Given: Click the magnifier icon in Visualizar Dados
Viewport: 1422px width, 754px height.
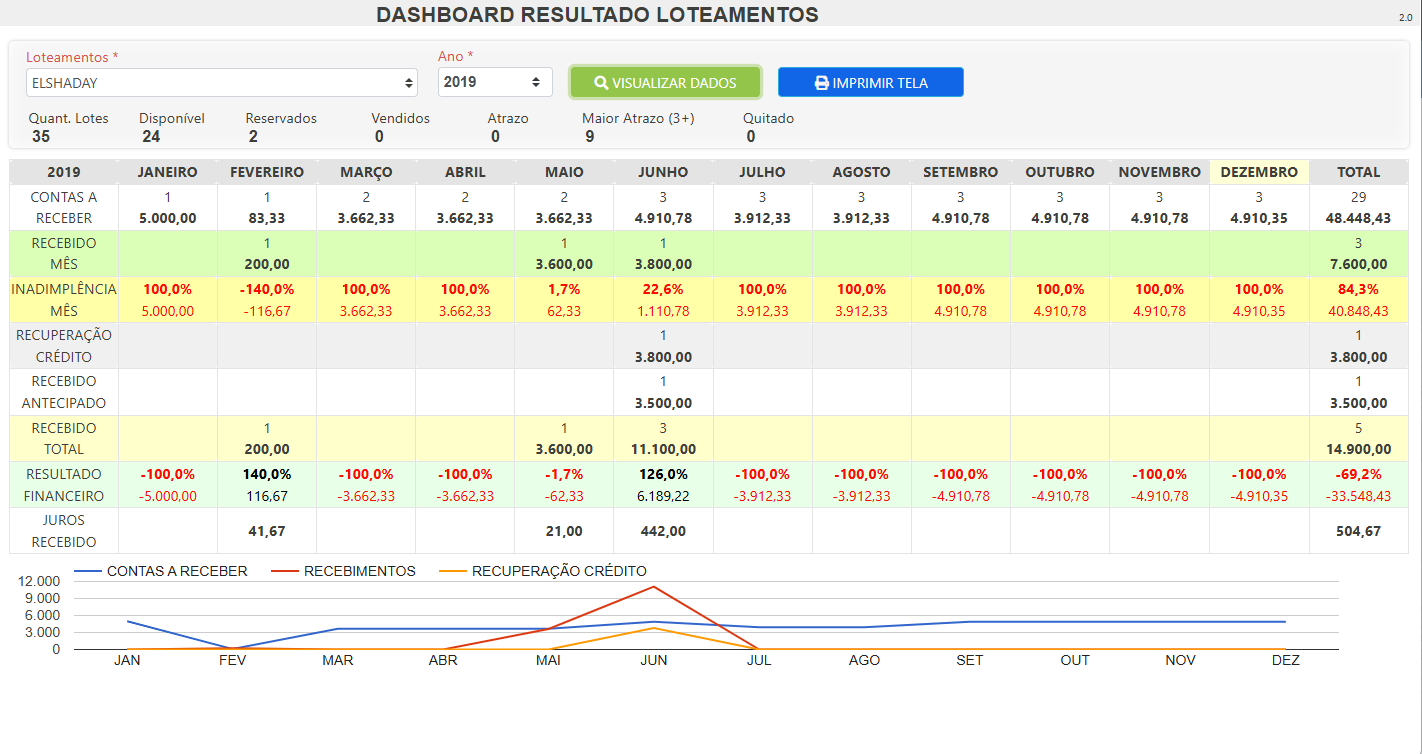Looking at the screenshot, I should tap(601, 83).
